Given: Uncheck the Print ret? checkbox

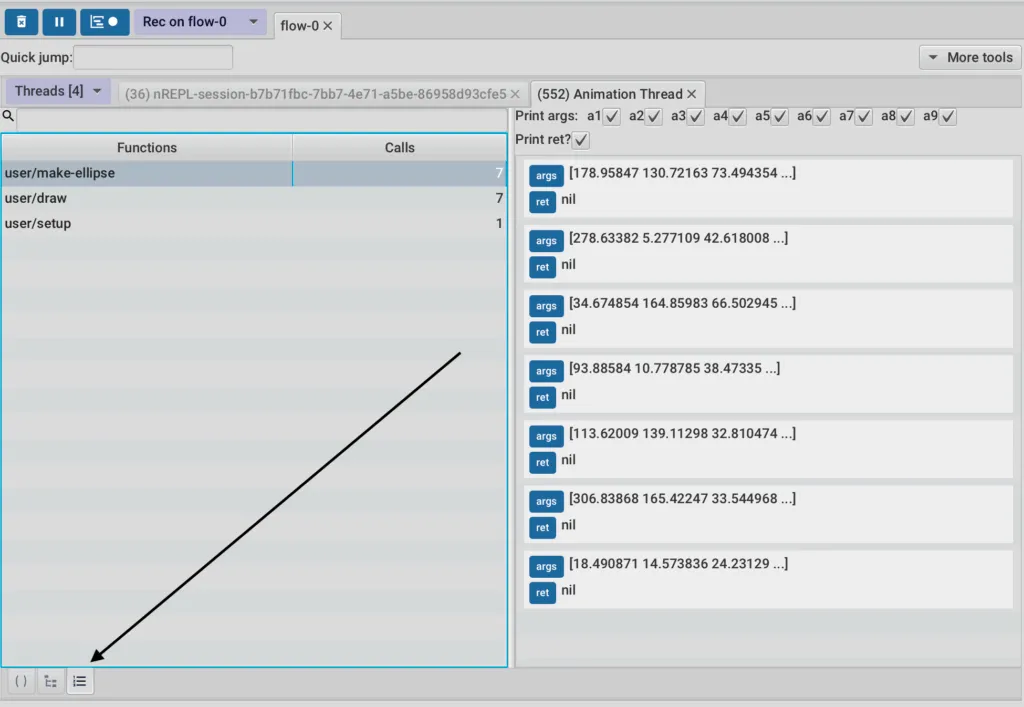Looking at the screenshot, I should click(581, 140).
